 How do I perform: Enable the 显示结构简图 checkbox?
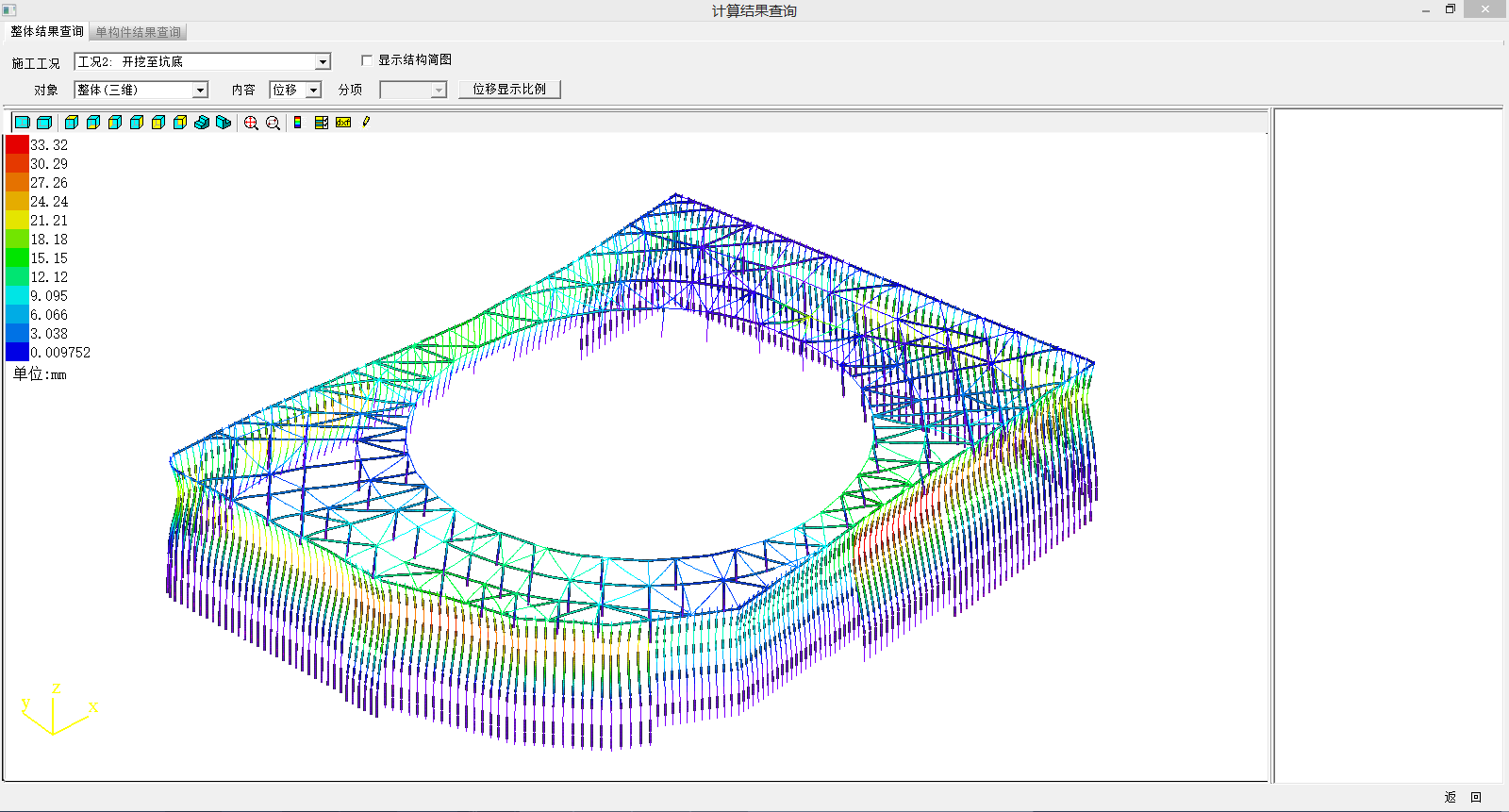tap(367, 60)
